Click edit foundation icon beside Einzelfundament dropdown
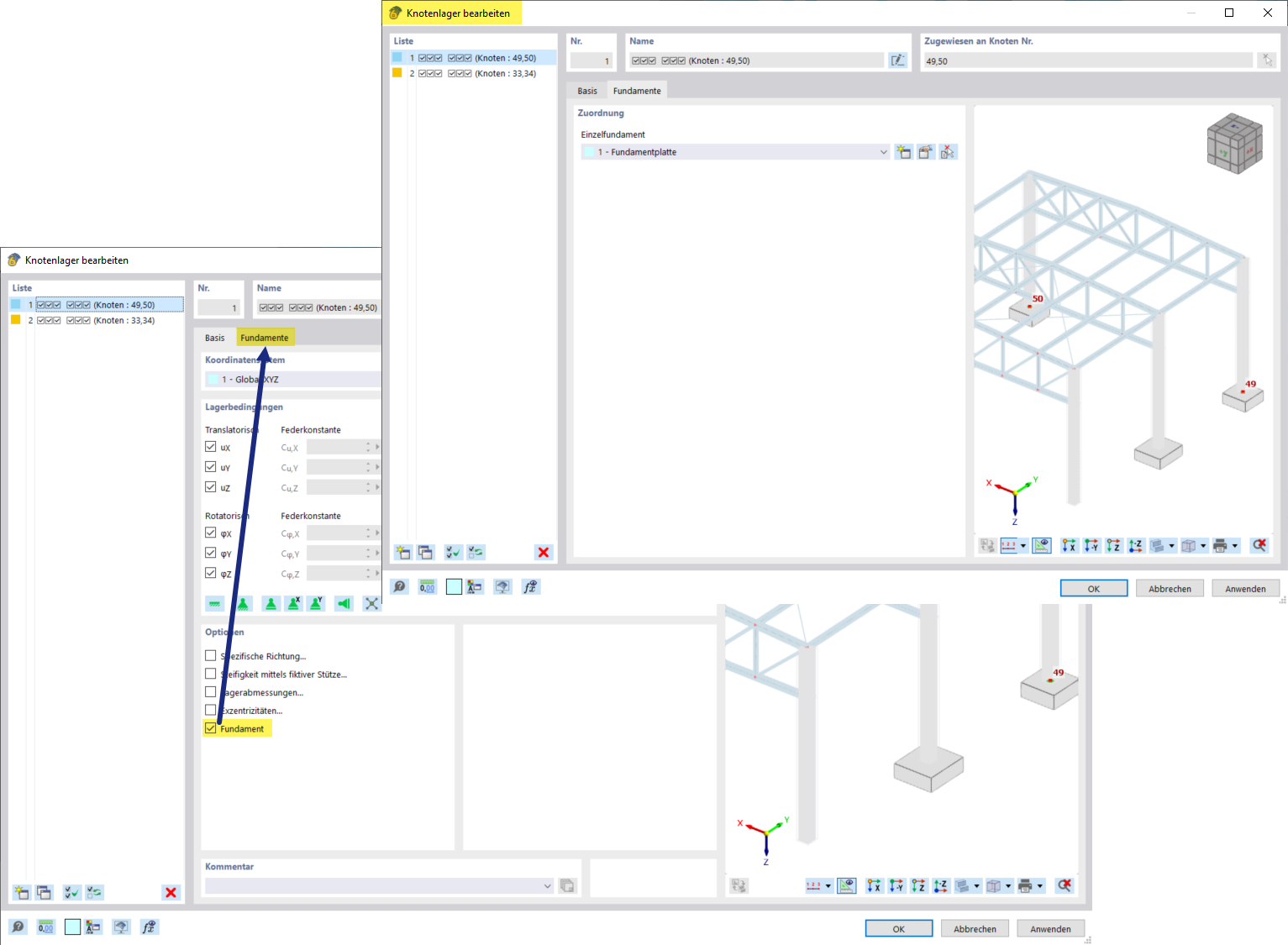The image size is (1288, 945). click(925, 152)
